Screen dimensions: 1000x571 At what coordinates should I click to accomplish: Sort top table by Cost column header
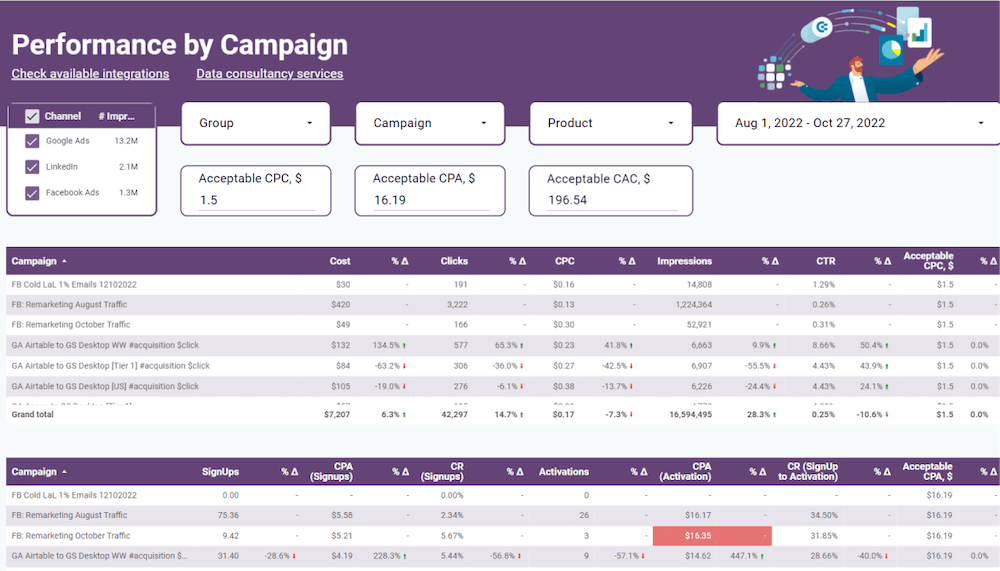(x=340, y=261)
